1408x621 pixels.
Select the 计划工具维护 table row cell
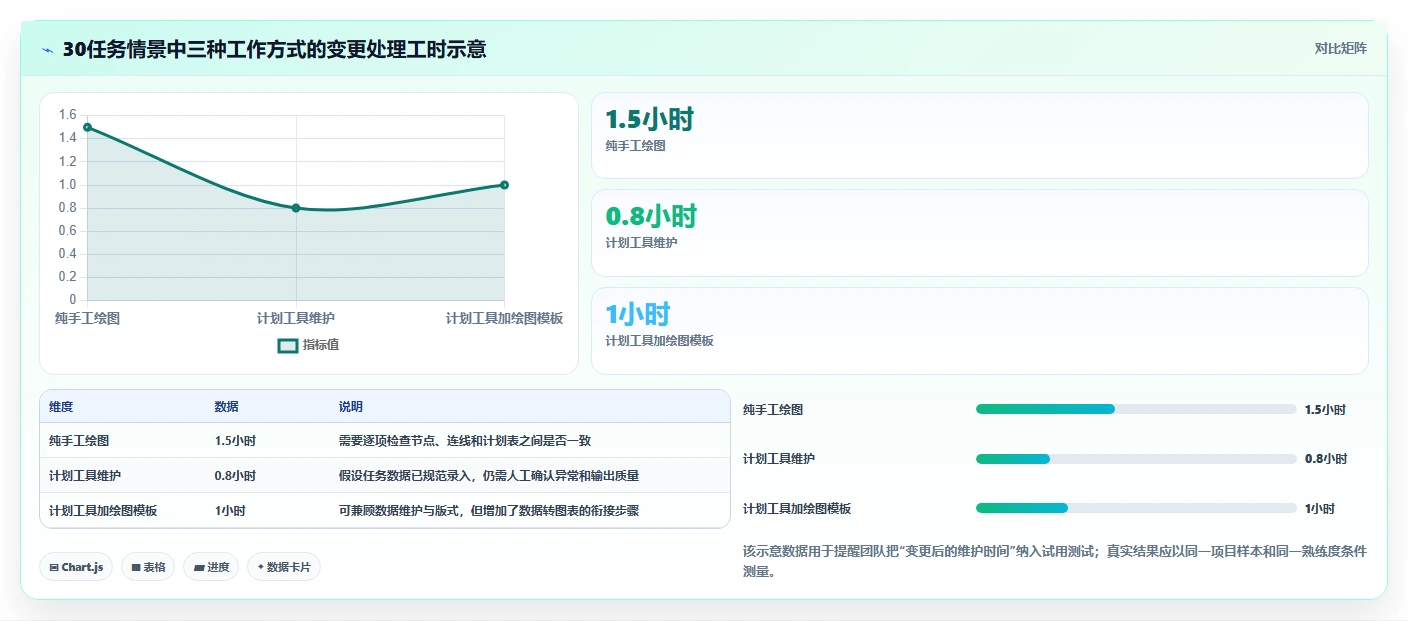coord(85,476)
